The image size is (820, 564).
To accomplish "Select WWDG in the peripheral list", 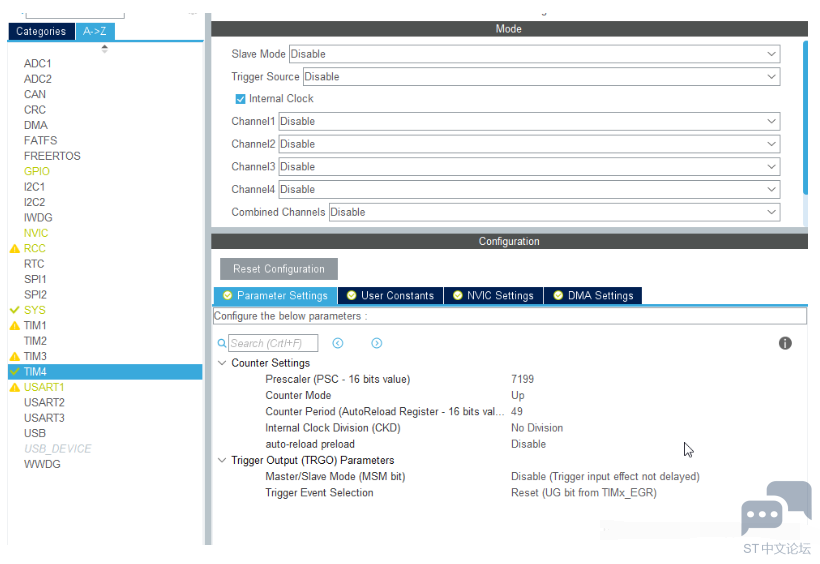I will point(42,465).
